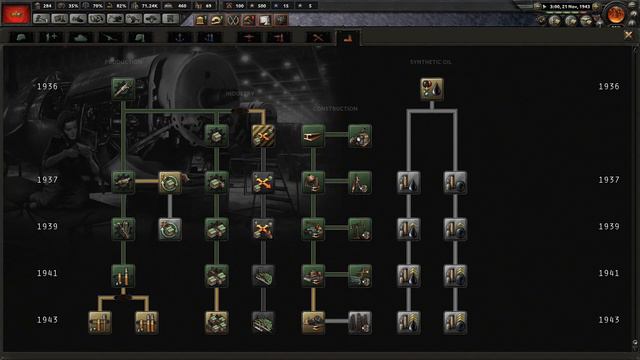Select the 1937 Equipment Conversion tech
The height and width of the screenshot is (360, 640).
[170, 182]
